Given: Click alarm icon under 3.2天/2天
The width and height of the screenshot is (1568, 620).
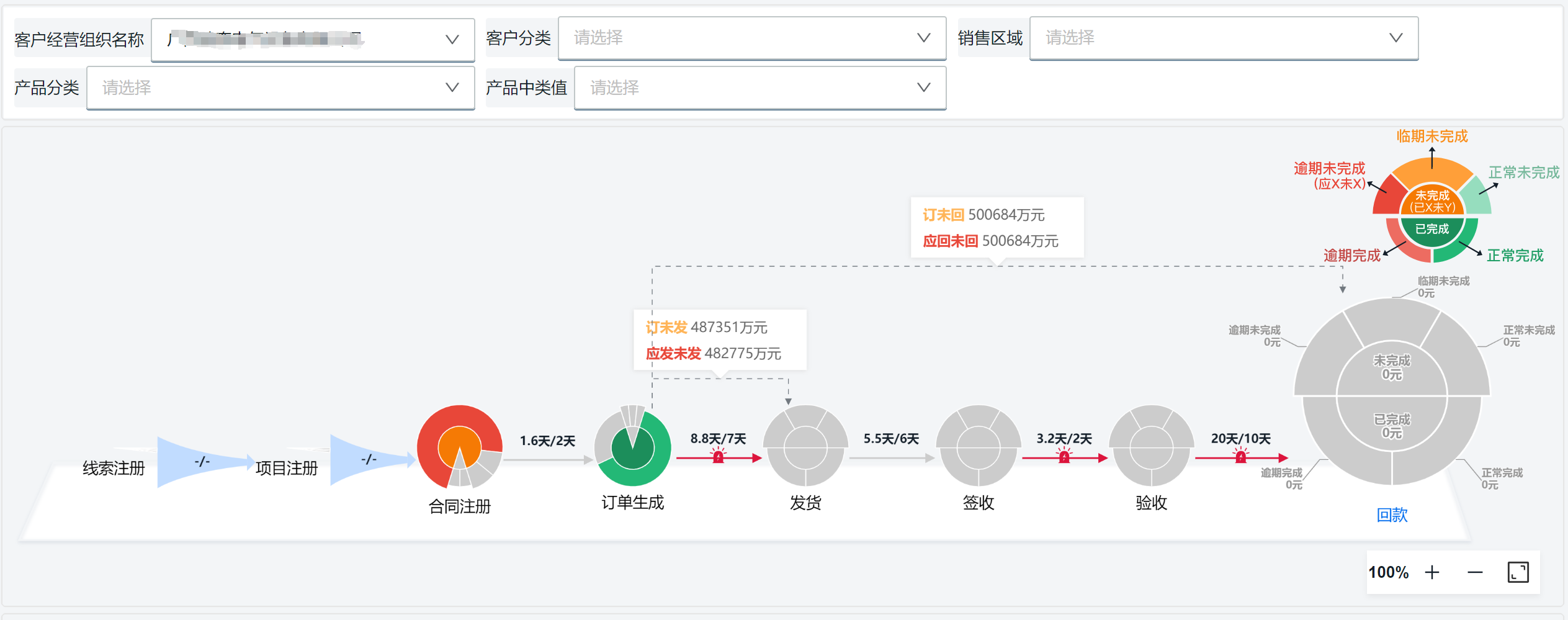Looking at the screenshot, I should coord(1064,457).
